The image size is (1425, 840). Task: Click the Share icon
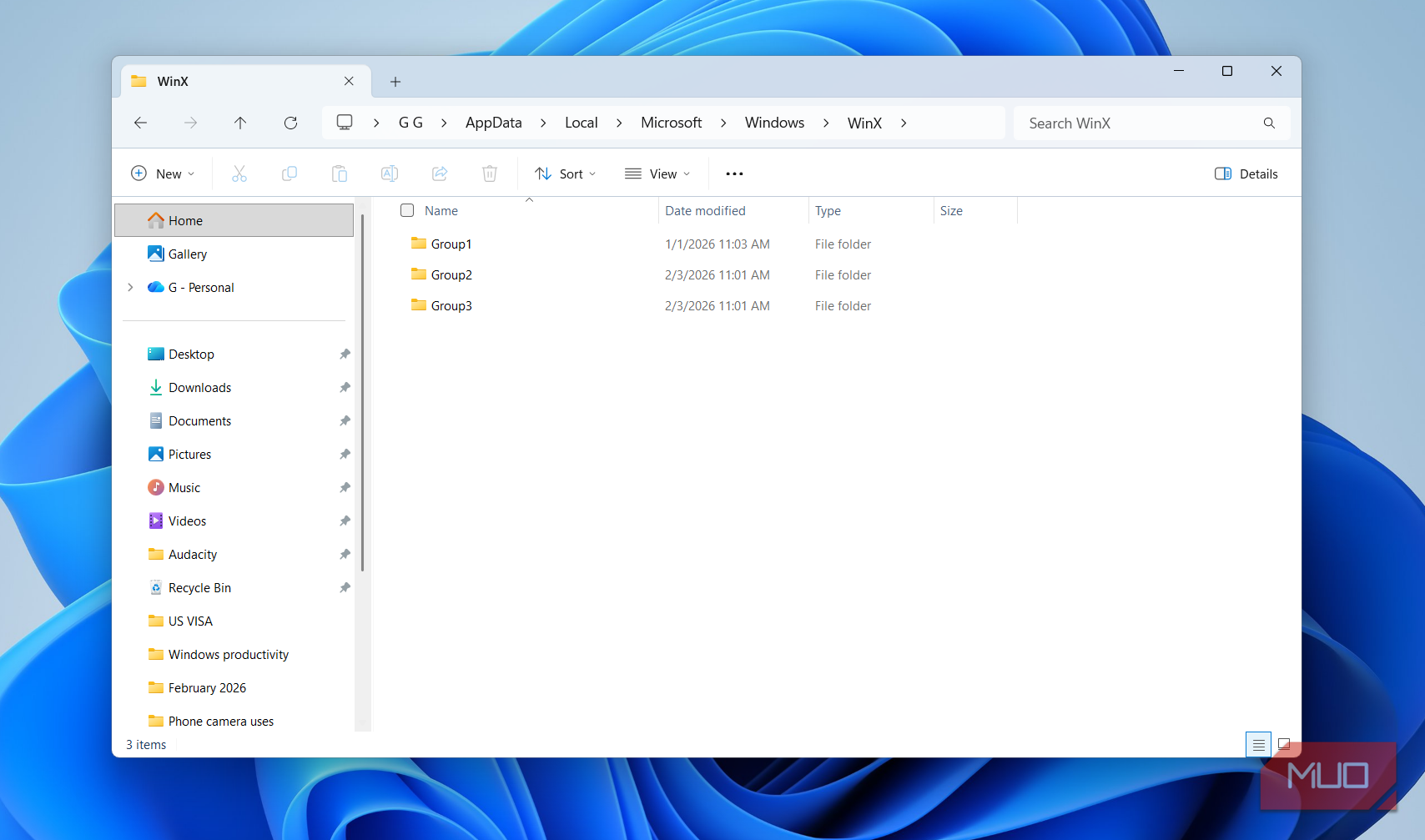[x=440, y=174]
